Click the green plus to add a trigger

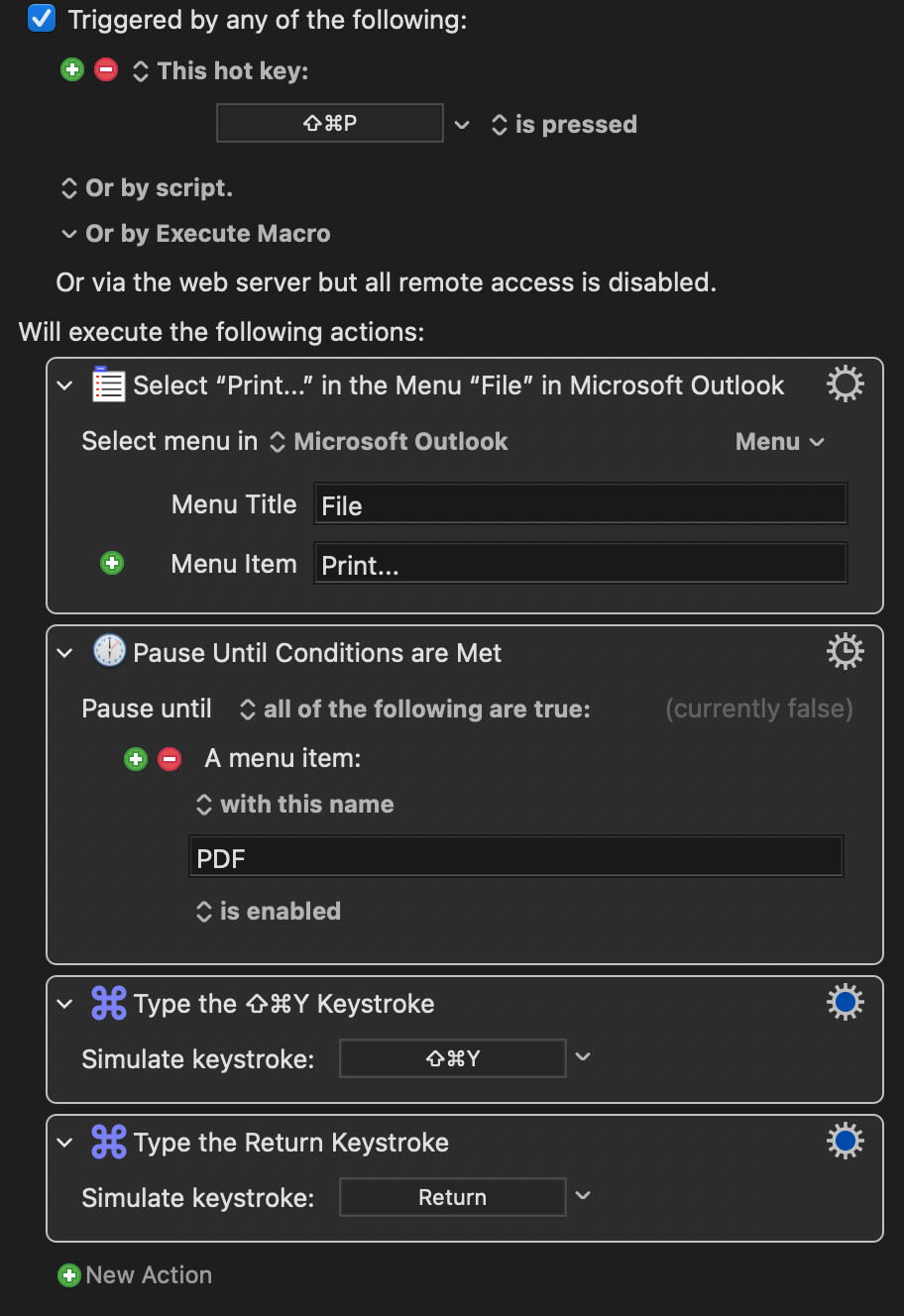coord(72,70)
